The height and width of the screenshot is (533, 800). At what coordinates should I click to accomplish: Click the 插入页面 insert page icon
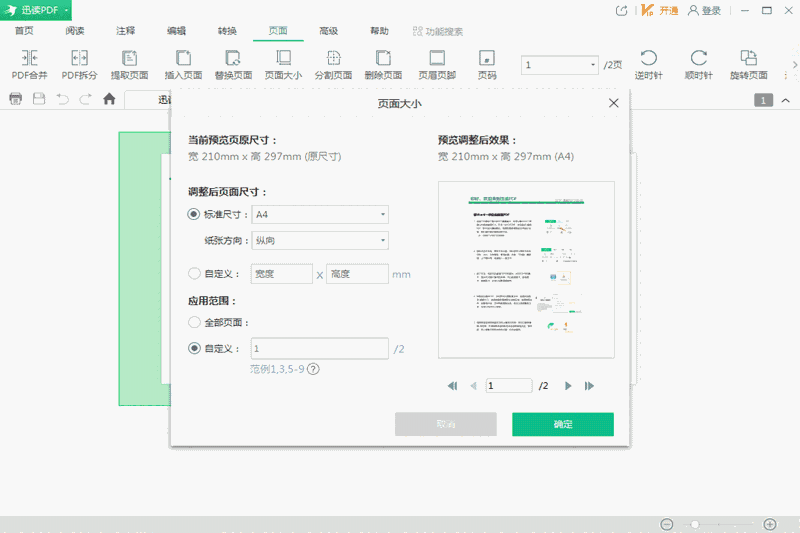(x=183, y=59)
